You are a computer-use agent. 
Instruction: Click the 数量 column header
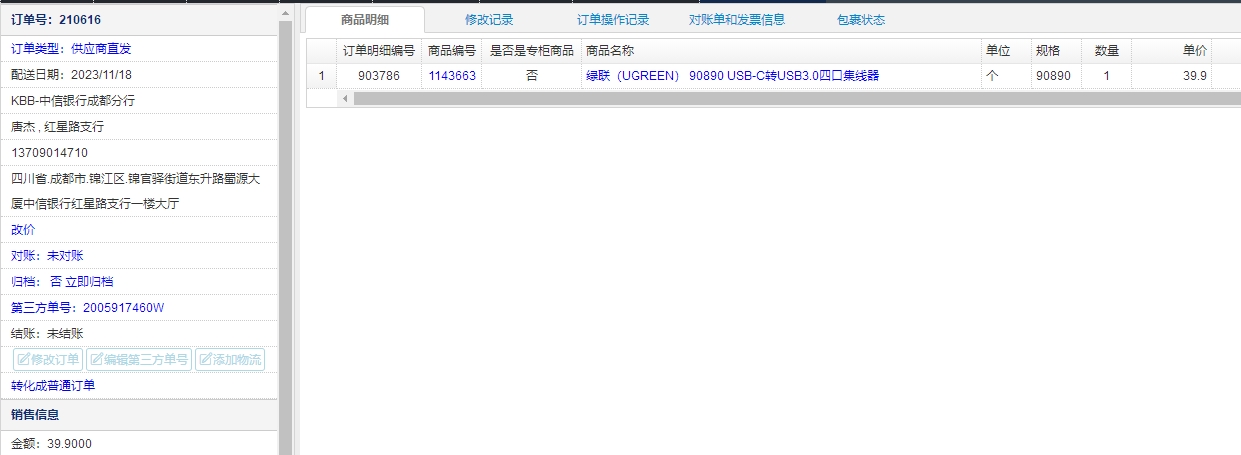[1107, 51]
